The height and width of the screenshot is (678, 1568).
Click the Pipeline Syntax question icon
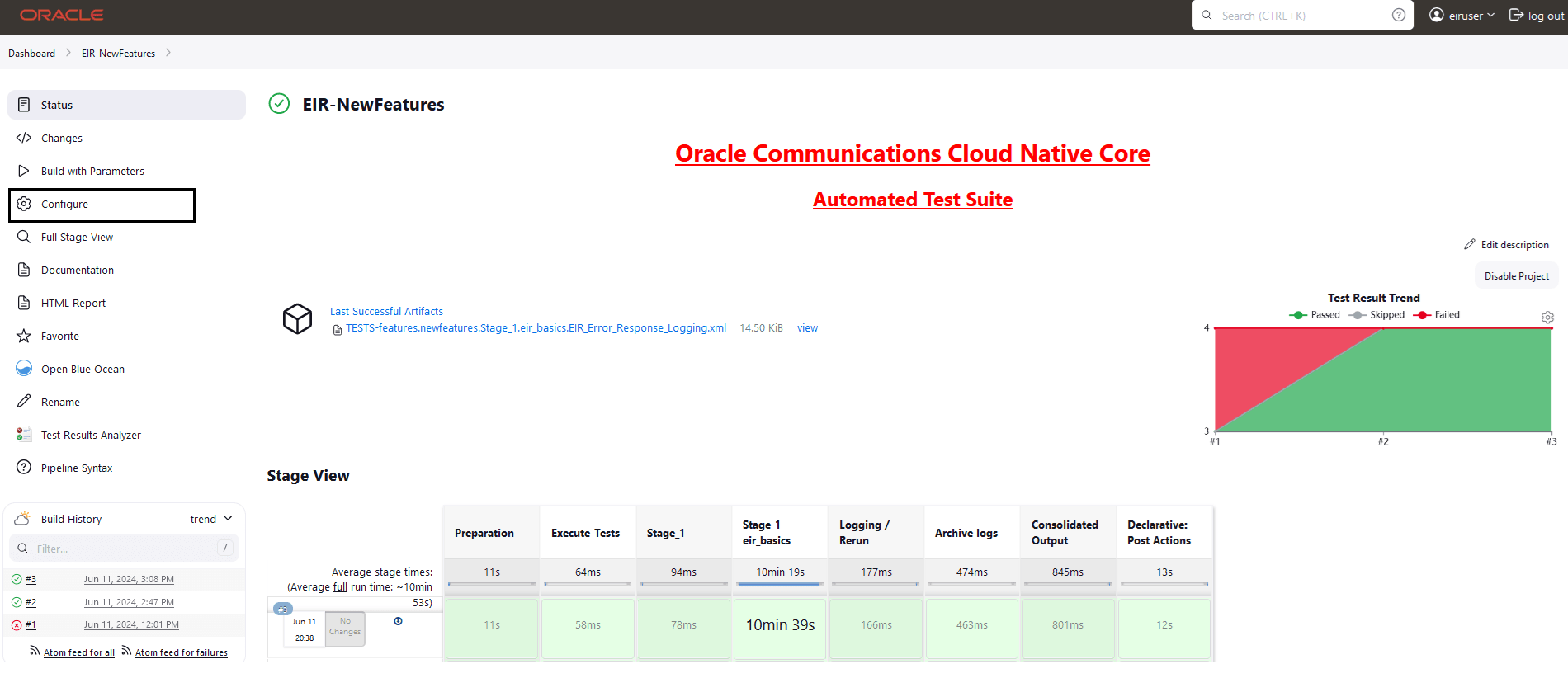coord(24,468)
